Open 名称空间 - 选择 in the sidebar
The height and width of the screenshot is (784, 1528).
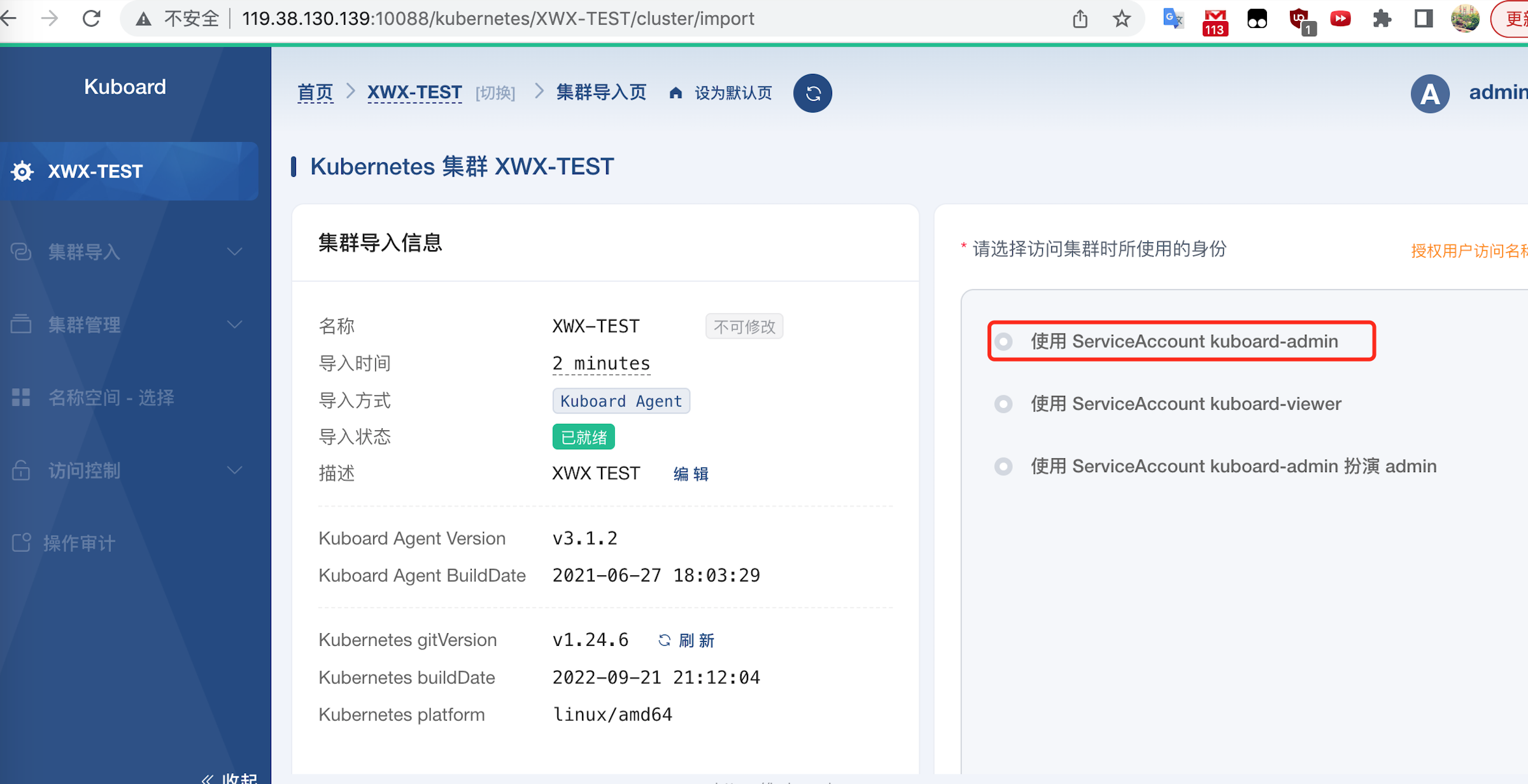pos(111,398)
